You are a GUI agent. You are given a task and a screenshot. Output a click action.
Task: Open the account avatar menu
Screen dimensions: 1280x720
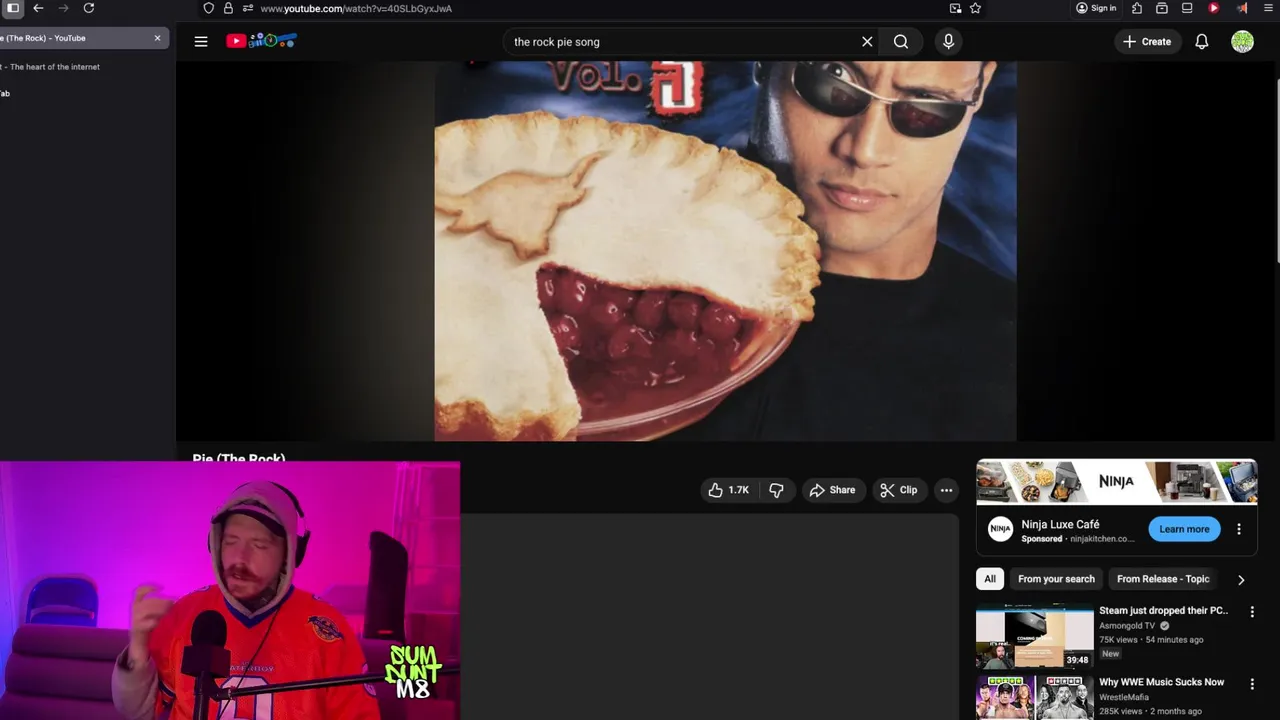click(x=1242, y=42)
